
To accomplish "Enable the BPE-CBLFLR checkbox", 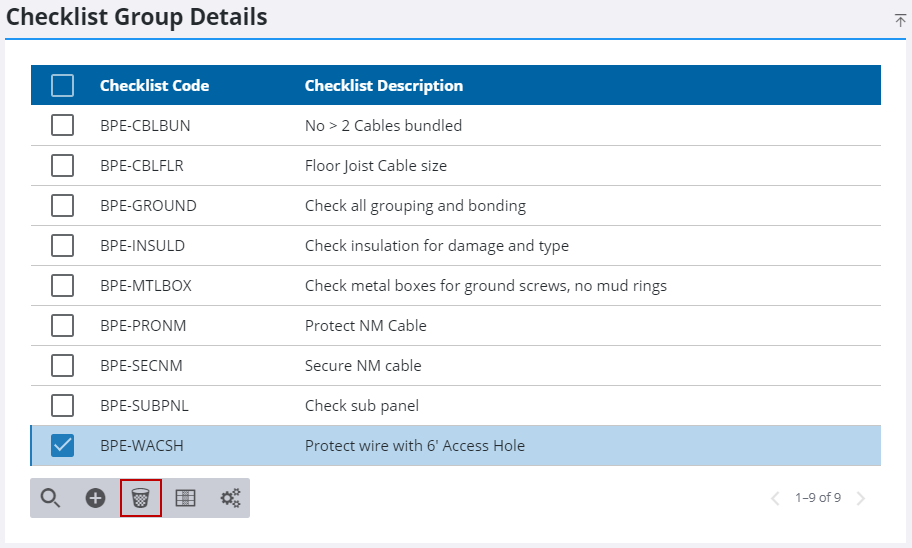I will point(62,166).
